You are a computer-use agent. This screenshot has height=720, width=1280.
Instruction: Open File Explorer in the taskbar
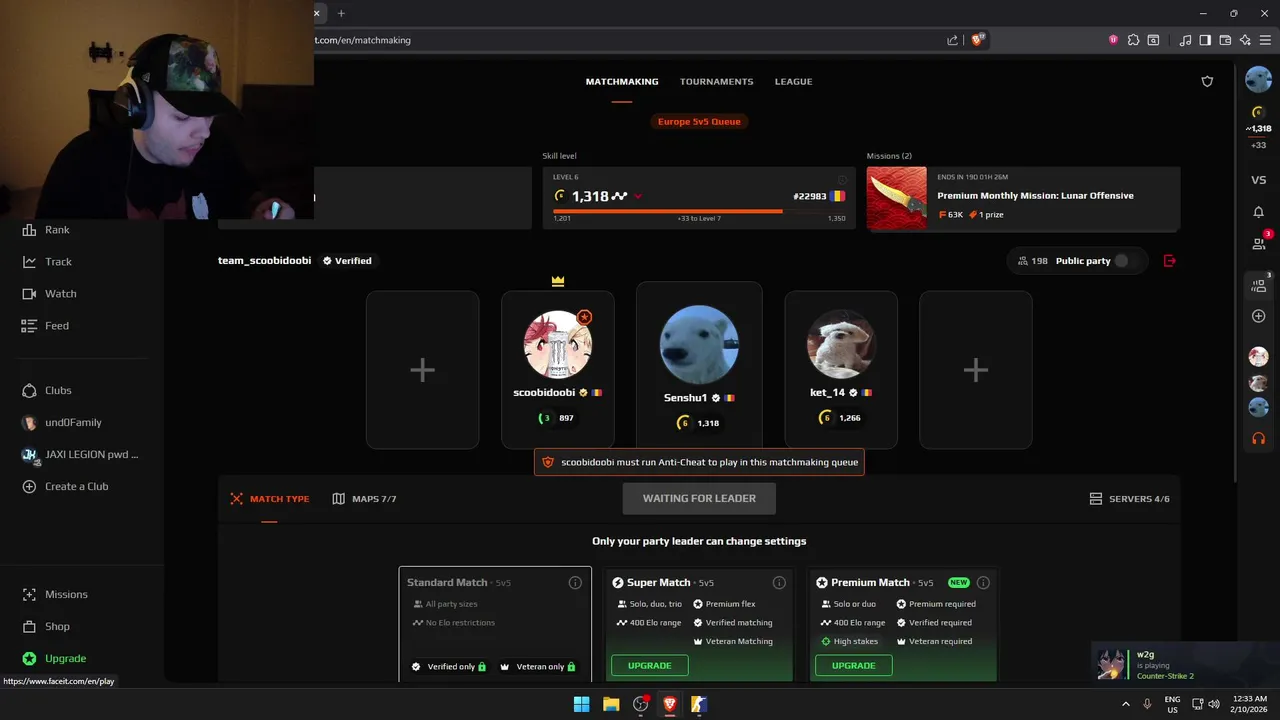[x=611, y=704]
